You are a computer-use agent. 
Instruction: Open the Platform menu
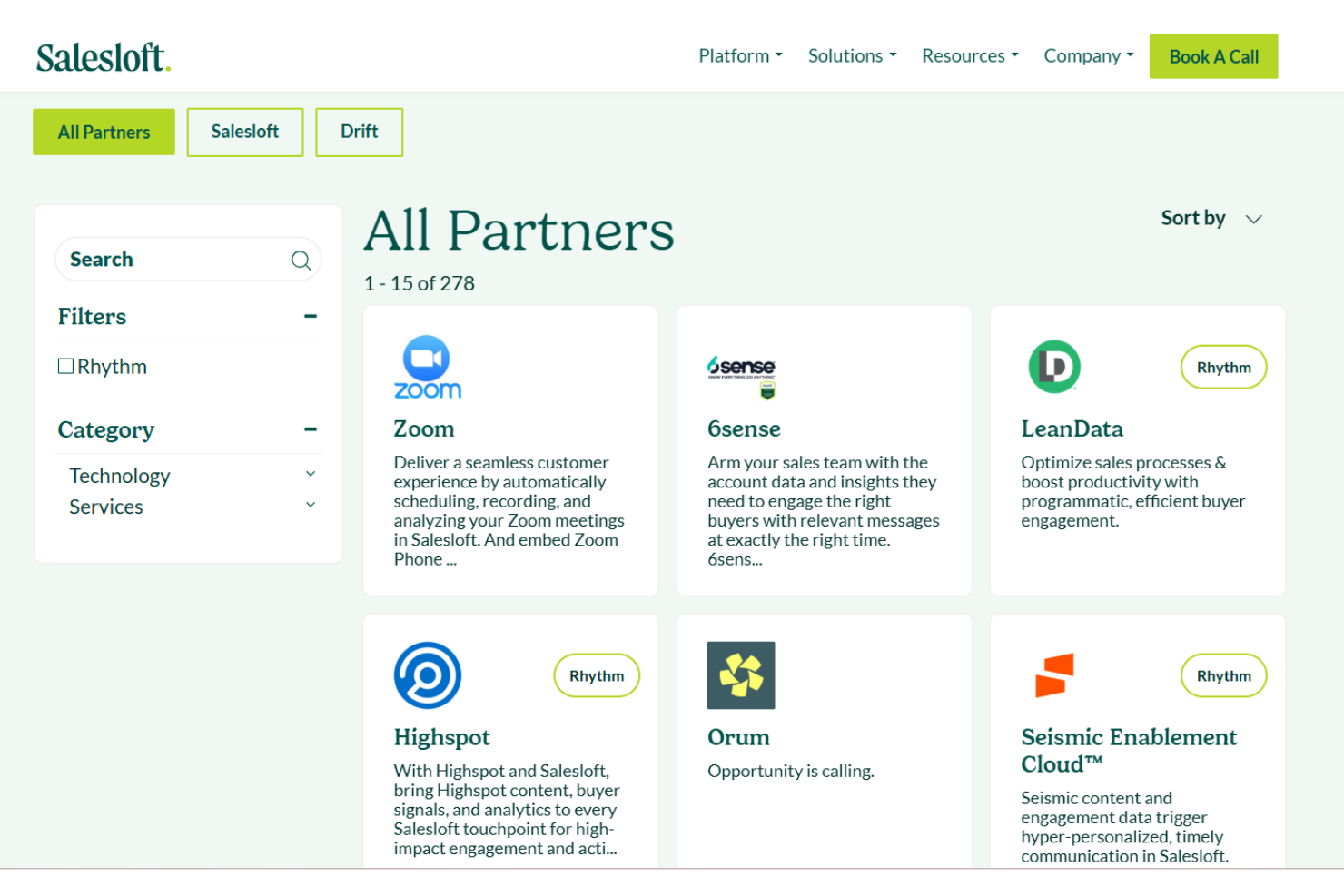tap(740, 56)
